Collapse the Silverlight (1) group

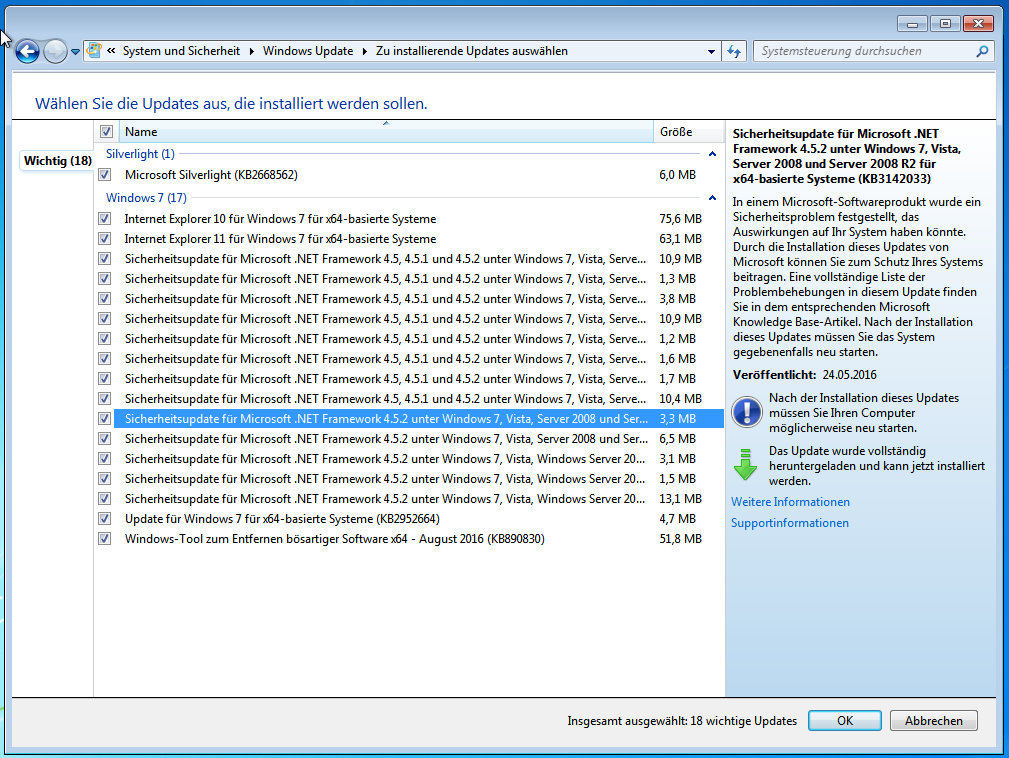(712, 154)
